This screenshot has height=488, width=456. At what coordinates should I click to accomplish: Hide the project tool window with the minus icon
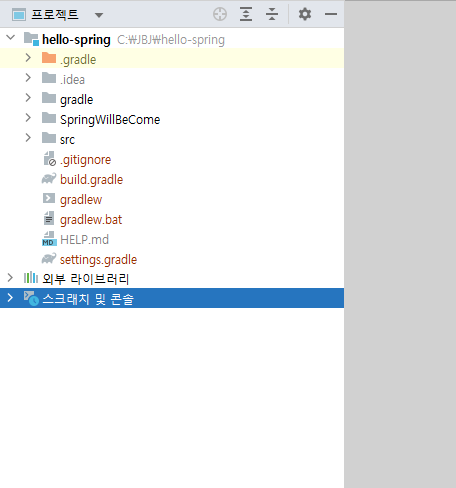pos(331,14)
